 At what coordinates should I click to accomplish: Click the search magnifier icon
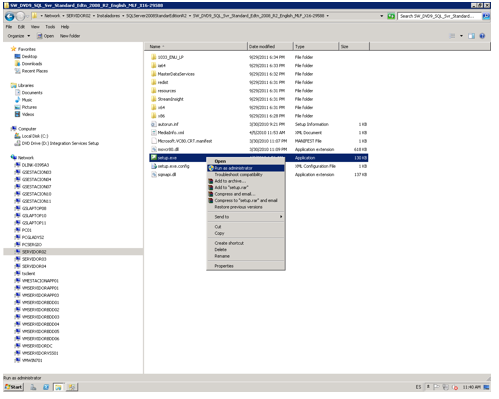[x=486, y=16]
